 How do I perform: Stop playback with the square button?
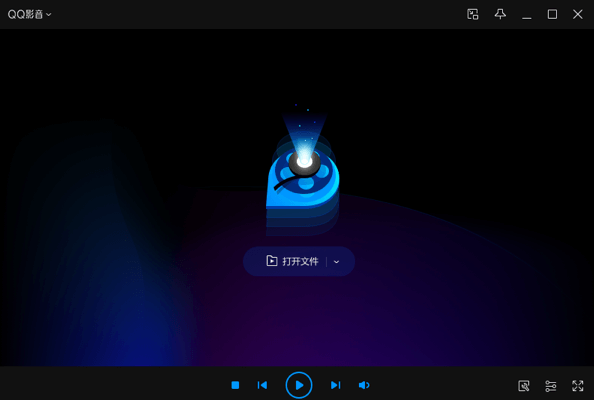[235, 385]
